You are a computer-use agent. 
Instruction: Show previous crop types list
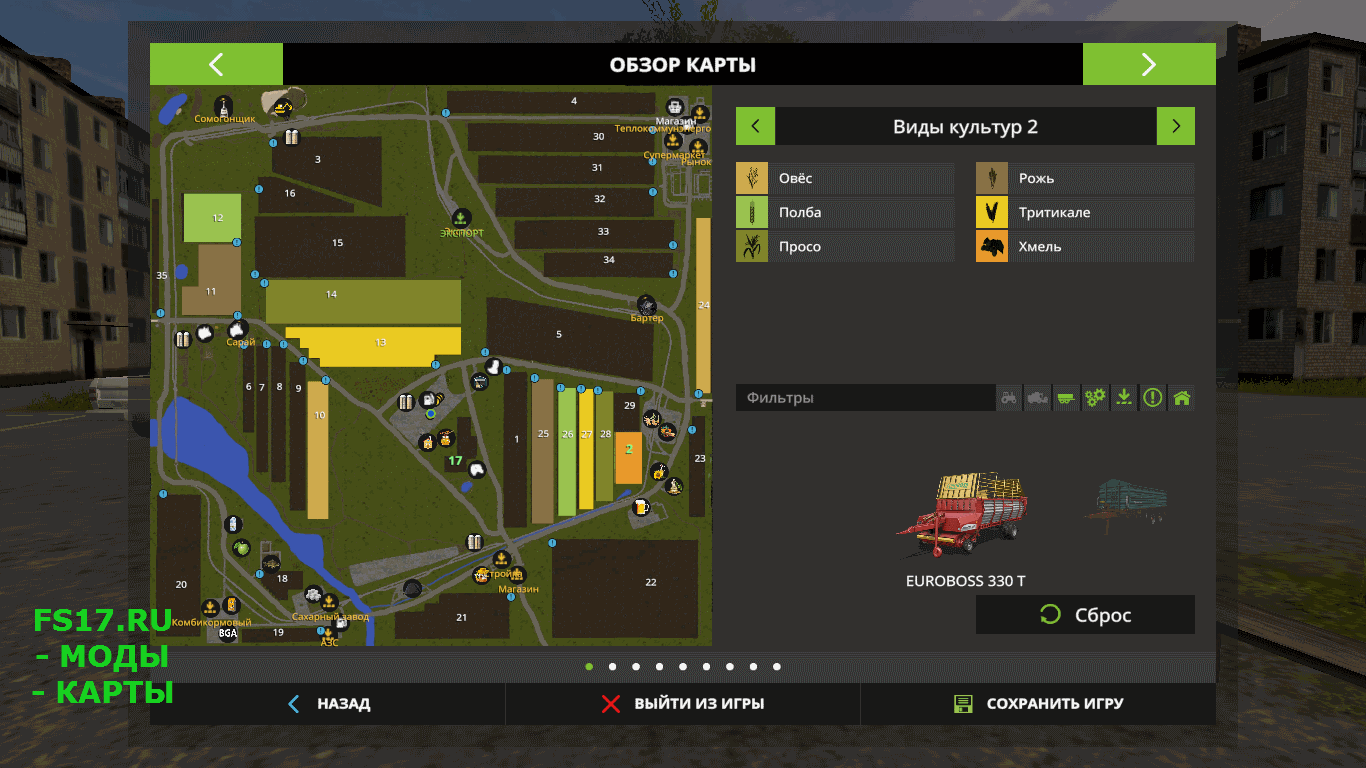pos(755,127)
